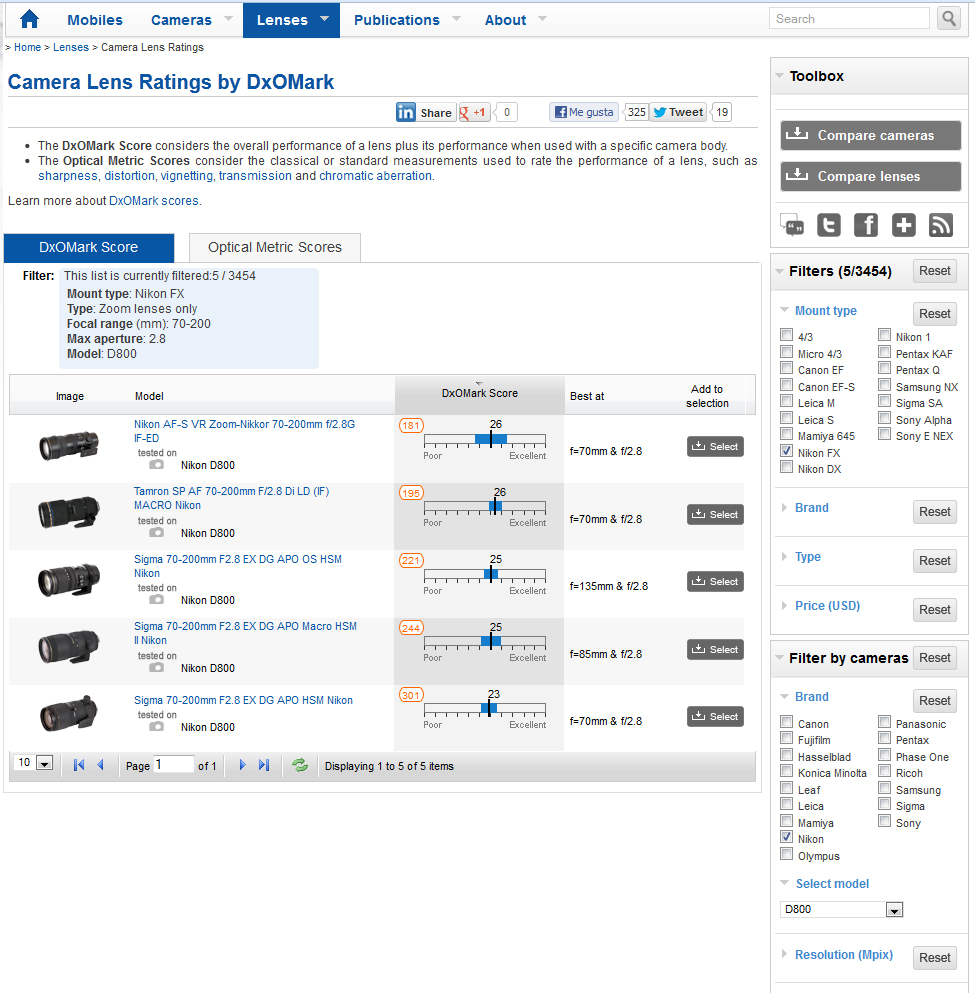Reset the Mount type filter
This screenshot has height=993, width=975.
coord(934,314)
